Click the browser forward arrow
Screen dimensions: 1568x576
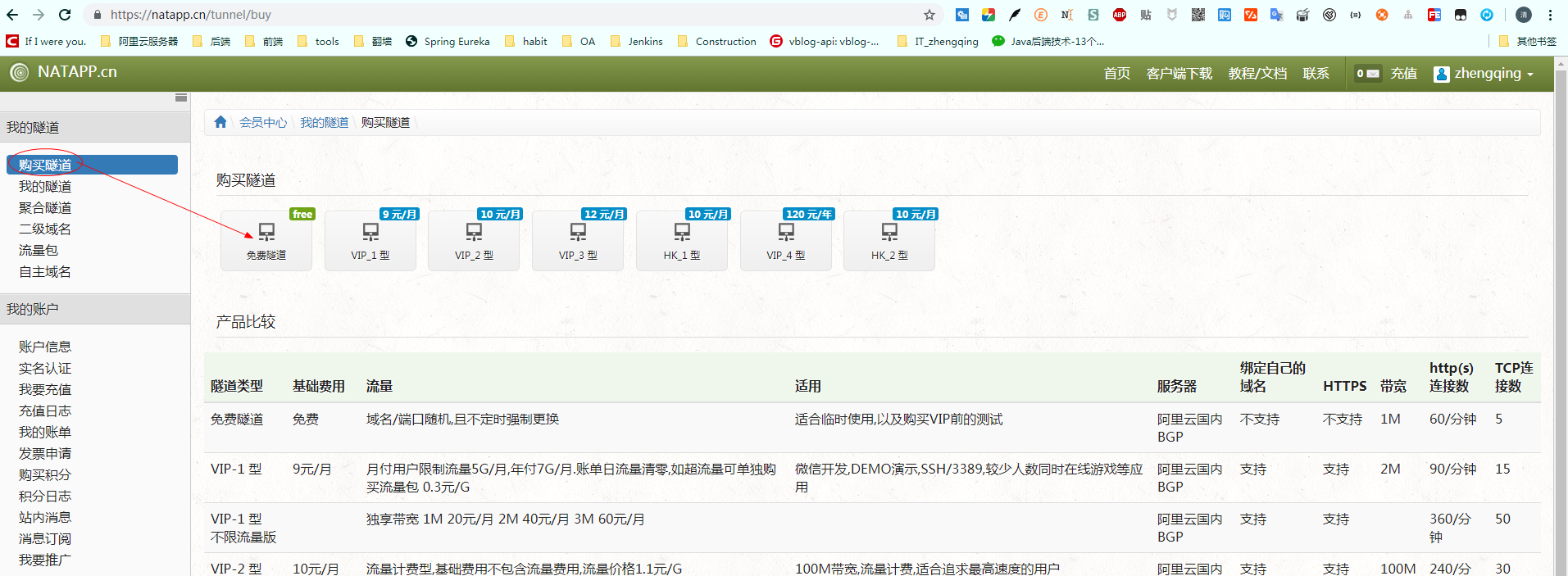(39, 15)
